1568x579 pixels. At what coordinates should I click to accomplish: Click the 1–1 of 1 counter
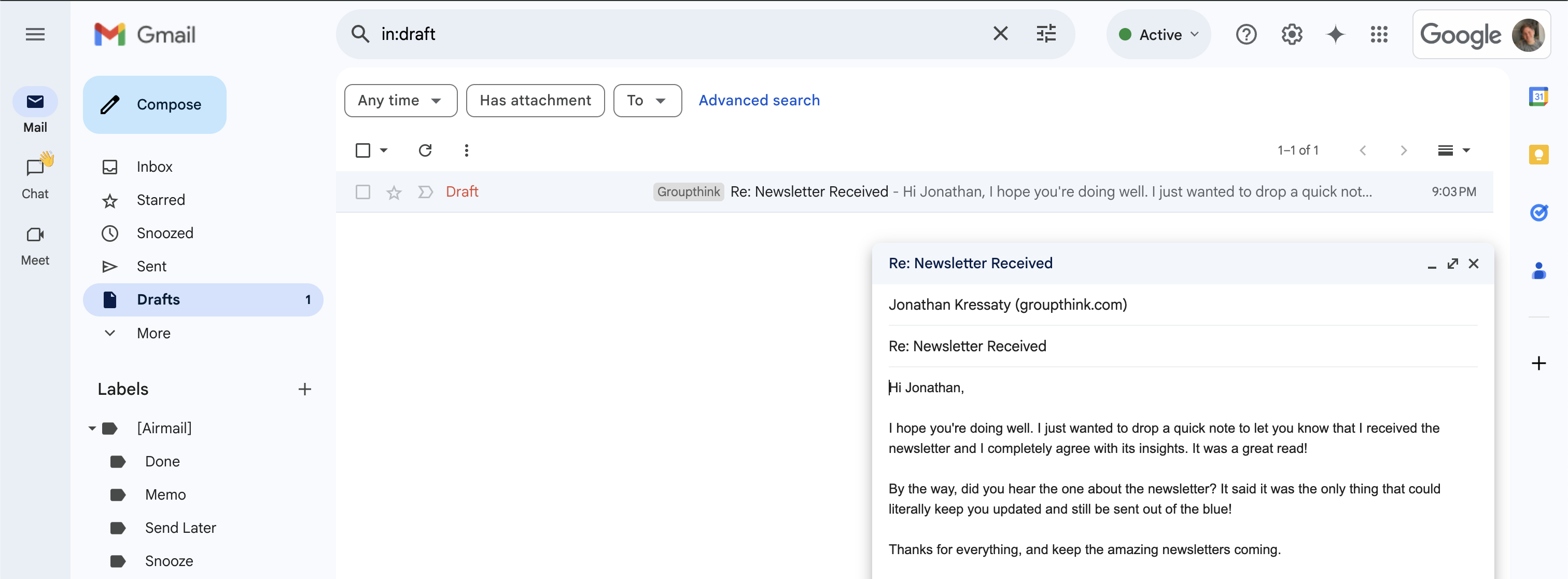click(x=1298, y=150)
